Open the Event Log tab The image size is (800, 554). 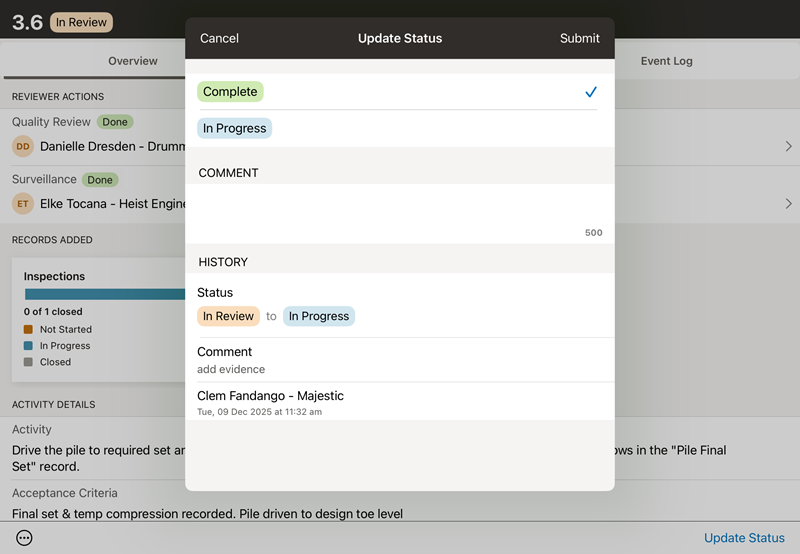666,61
